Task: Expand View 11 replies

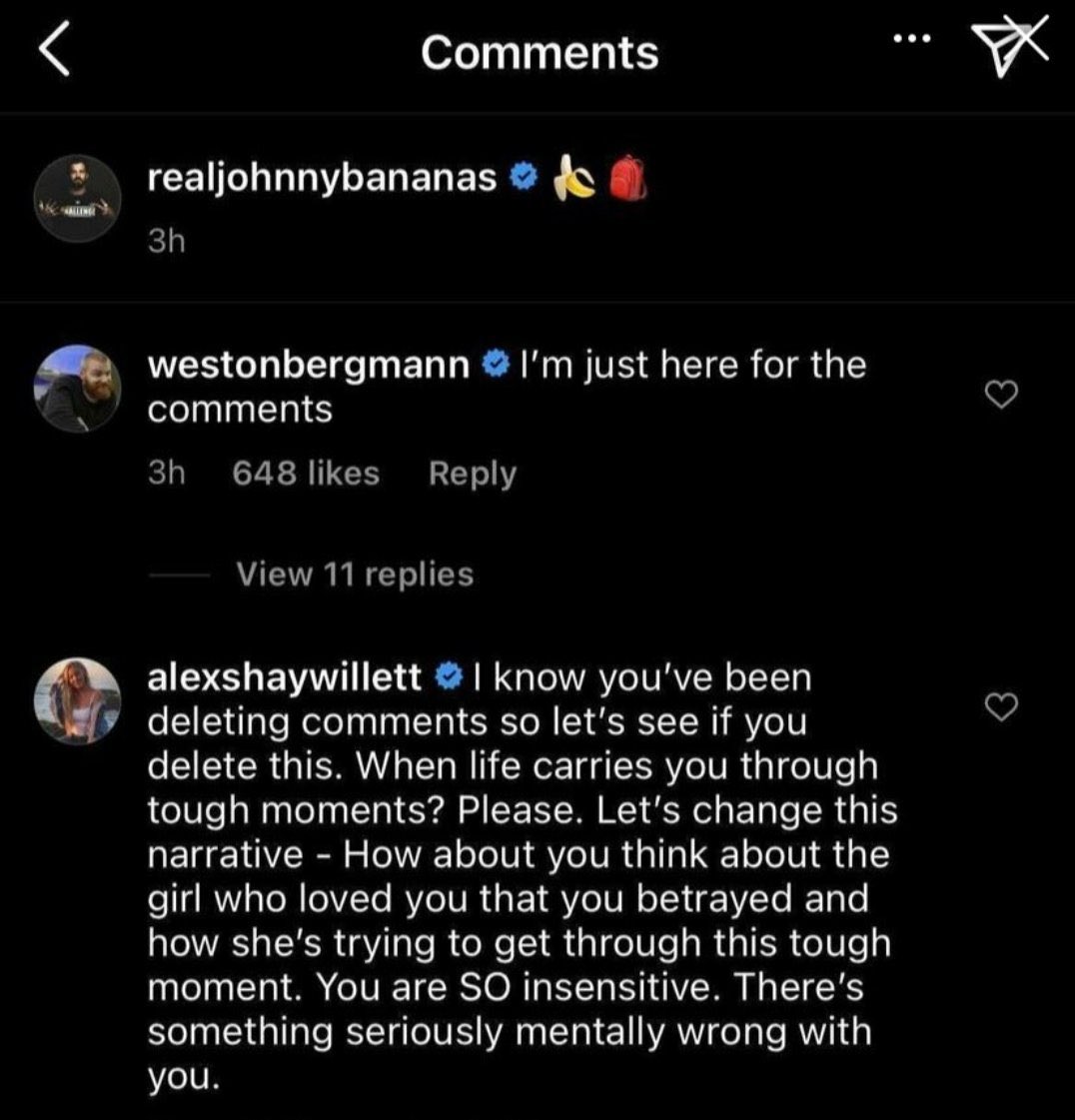Action: click(355, 574)
